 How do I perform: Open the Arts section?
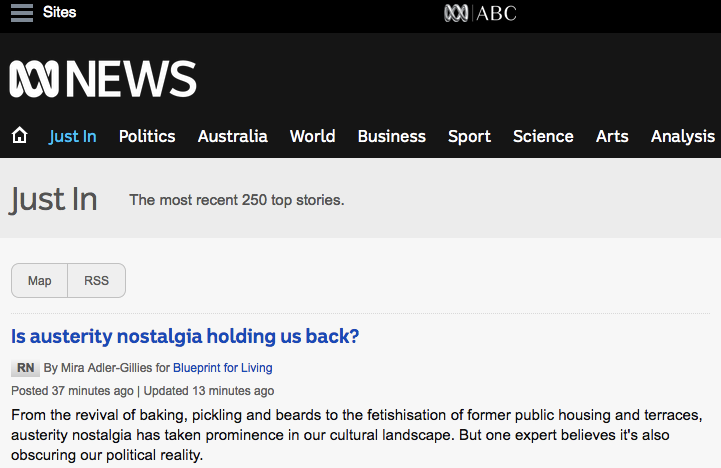coord(612,137)
